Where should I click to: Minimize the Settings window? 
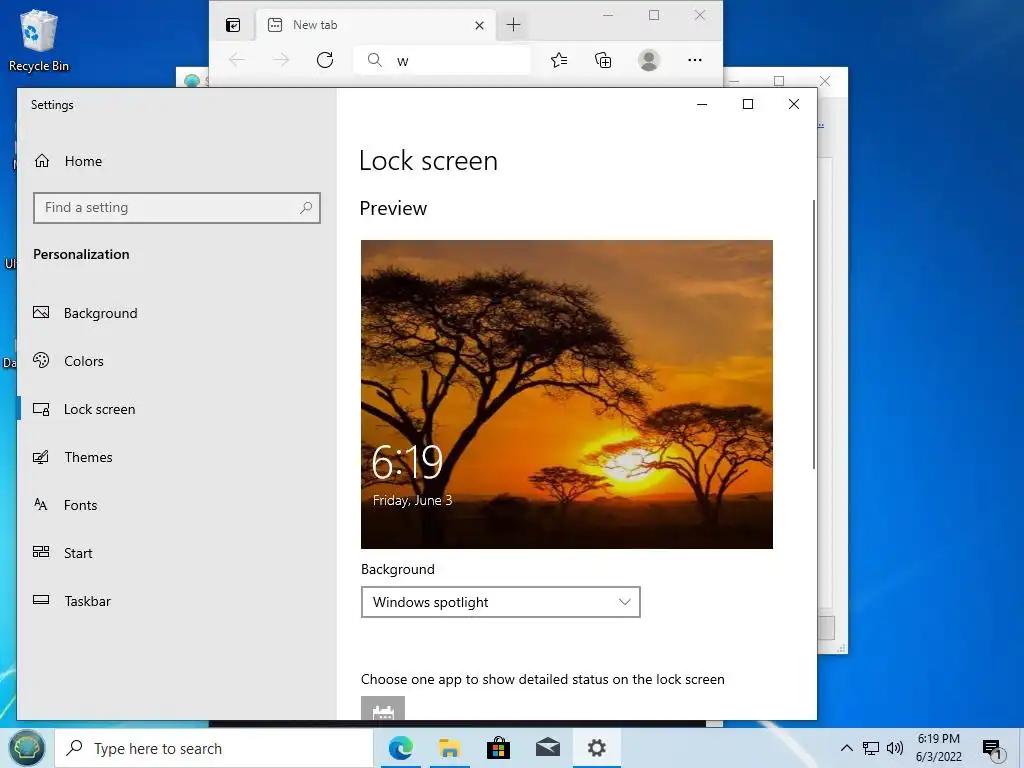tap(702, 104)
